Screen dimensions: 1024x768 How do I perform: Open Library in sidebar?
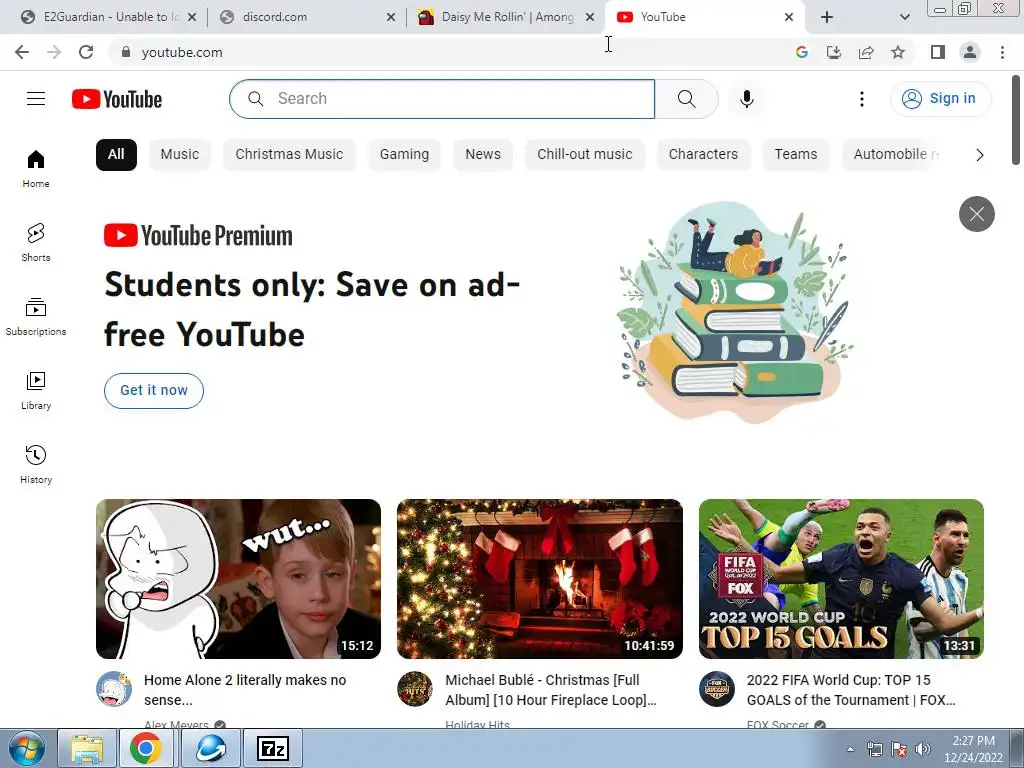point(36,390)
